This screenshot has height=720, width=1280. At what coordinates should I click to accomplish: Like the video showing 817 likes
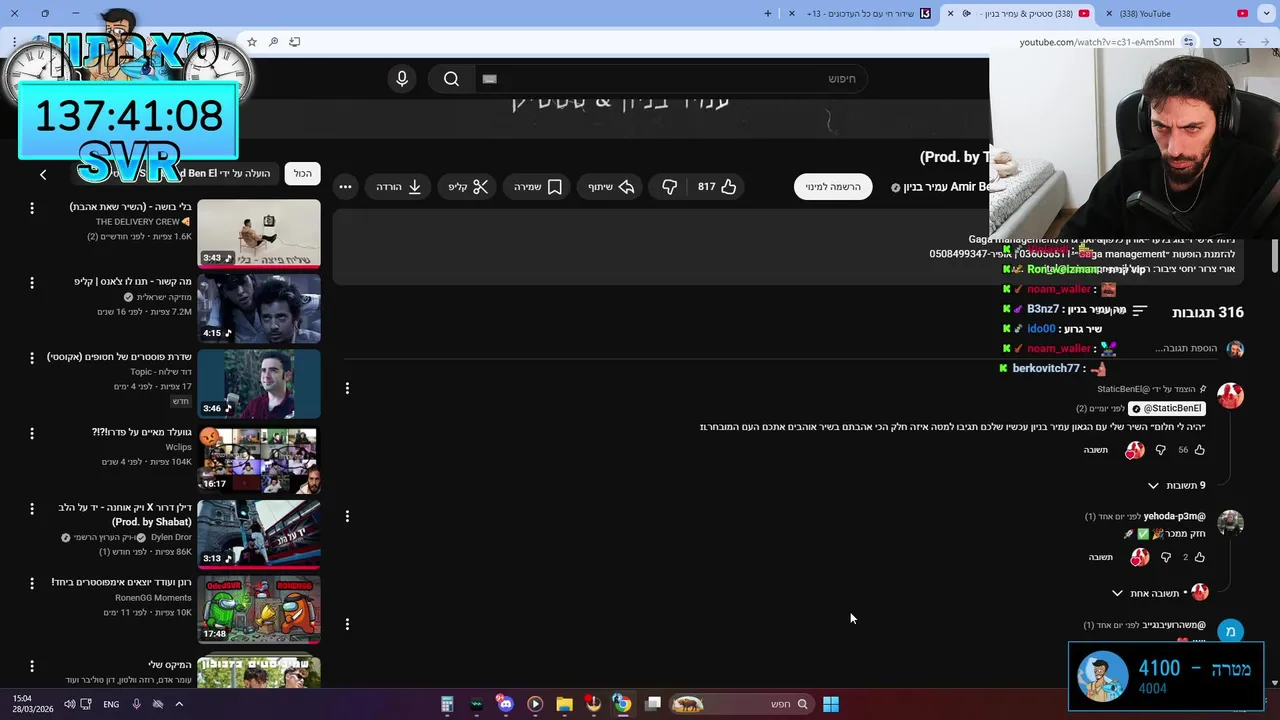tap(717, 187)
